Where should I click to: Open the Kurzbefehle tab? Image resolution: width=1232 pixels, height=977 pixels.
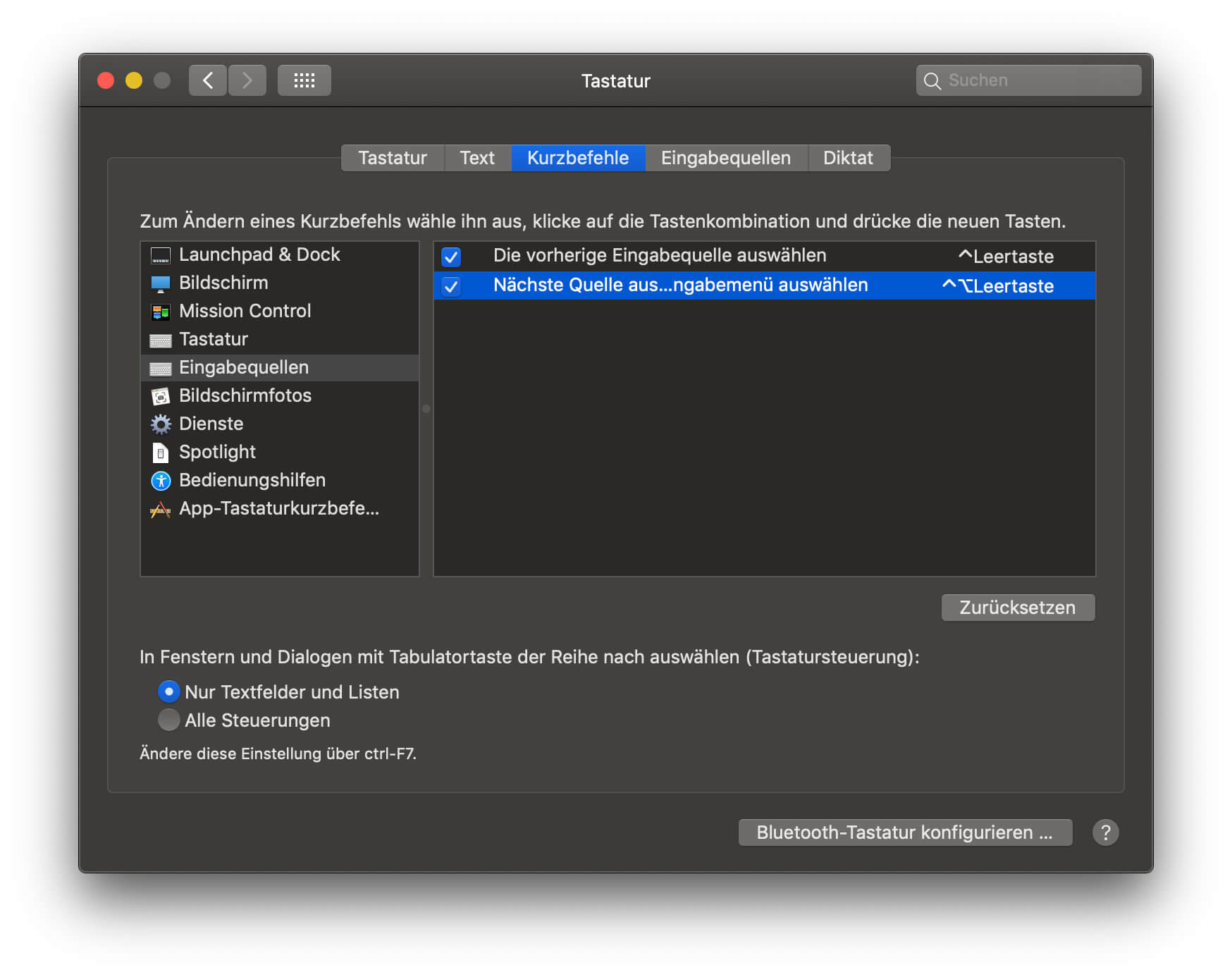pyautogui.click(x=578, y=158)
